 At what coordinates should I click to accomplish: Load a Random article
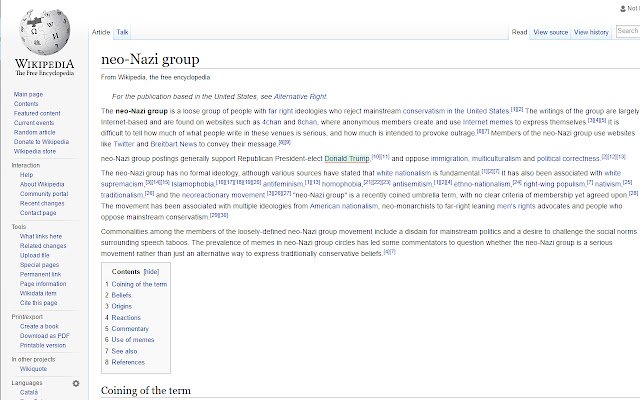click(x=34, y=132)
